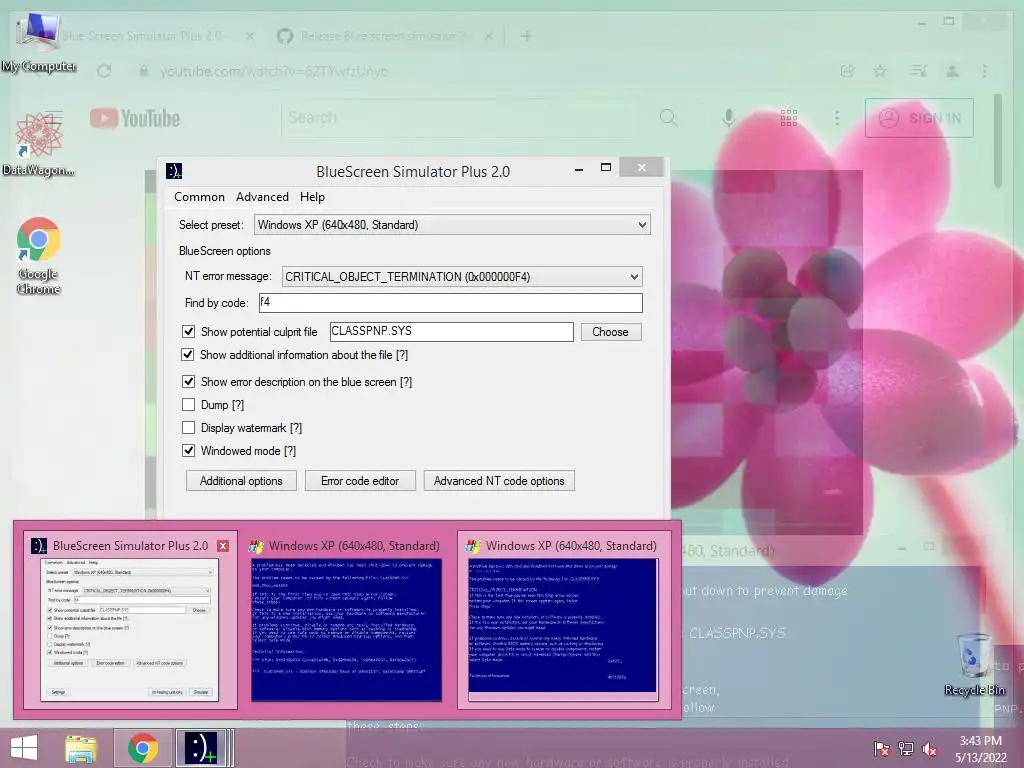Disable Windowed mode checkbox
This screenshot has height=768, width=1024.
[x=188, y=451]
